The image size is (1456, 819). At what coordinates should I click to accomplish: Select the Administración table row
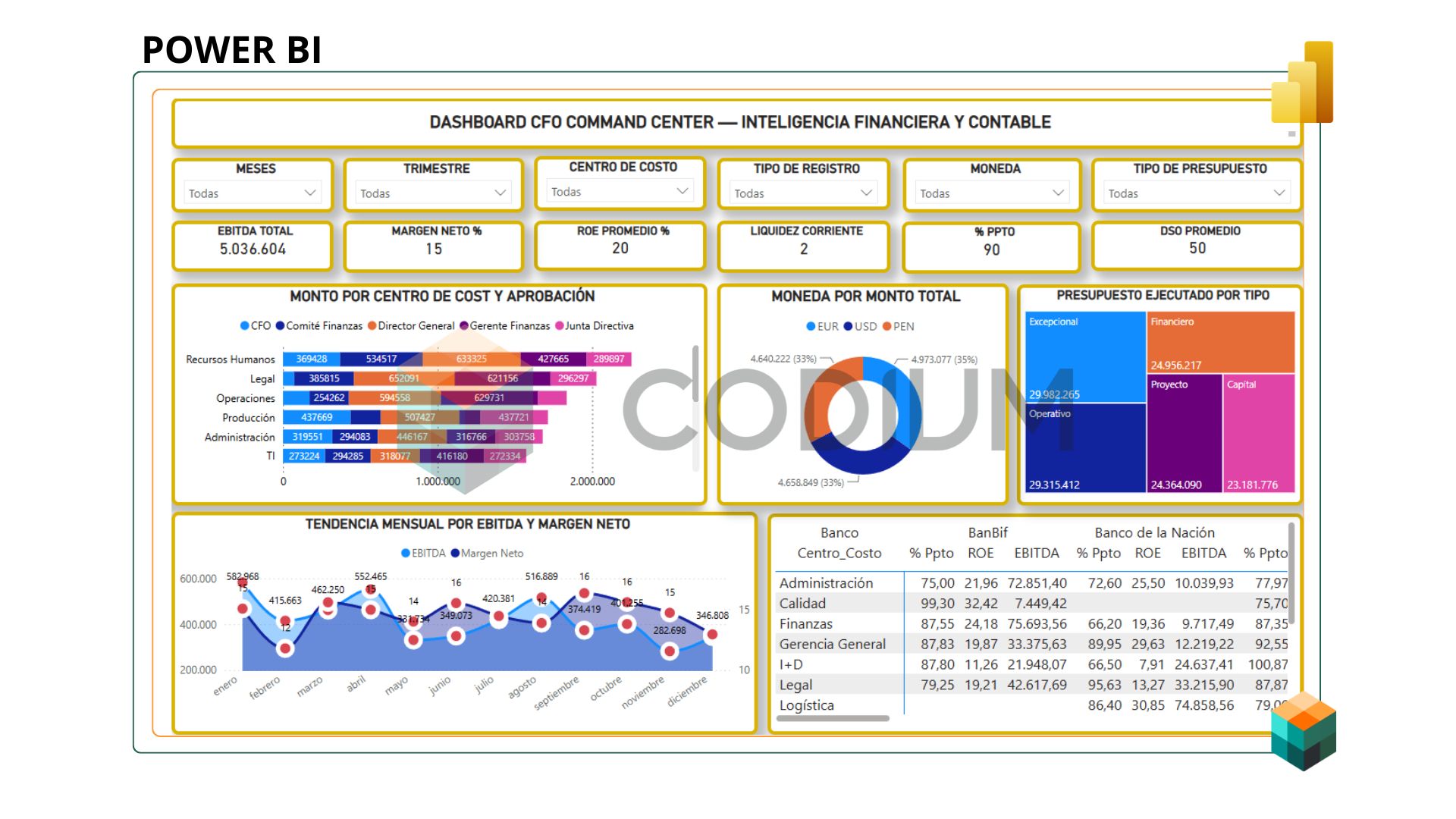(x=1033, y=583)
